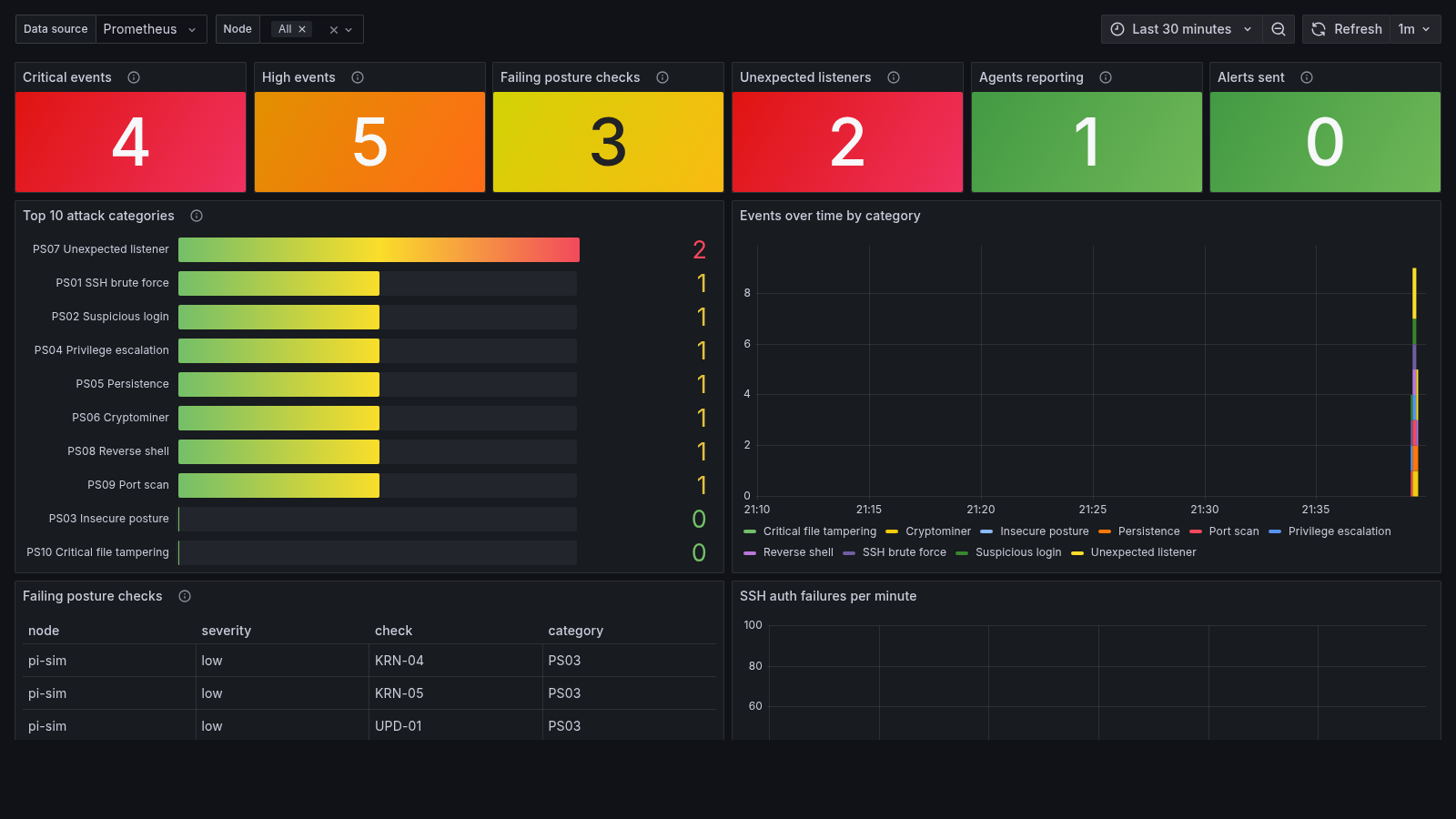The height and width of the screenshot is (819, 1456).
Task: Sort table by the check column header
Action: click(x=393, y=631)
